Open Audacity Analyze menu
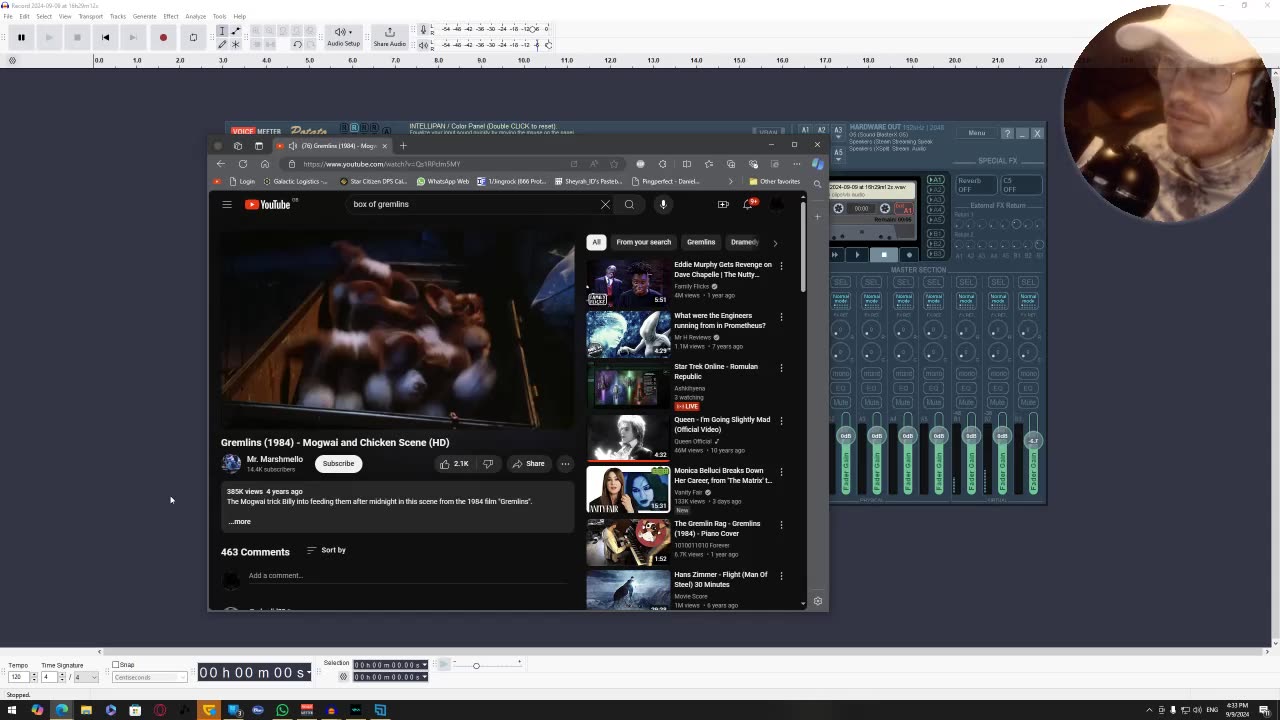 point(195,16)
